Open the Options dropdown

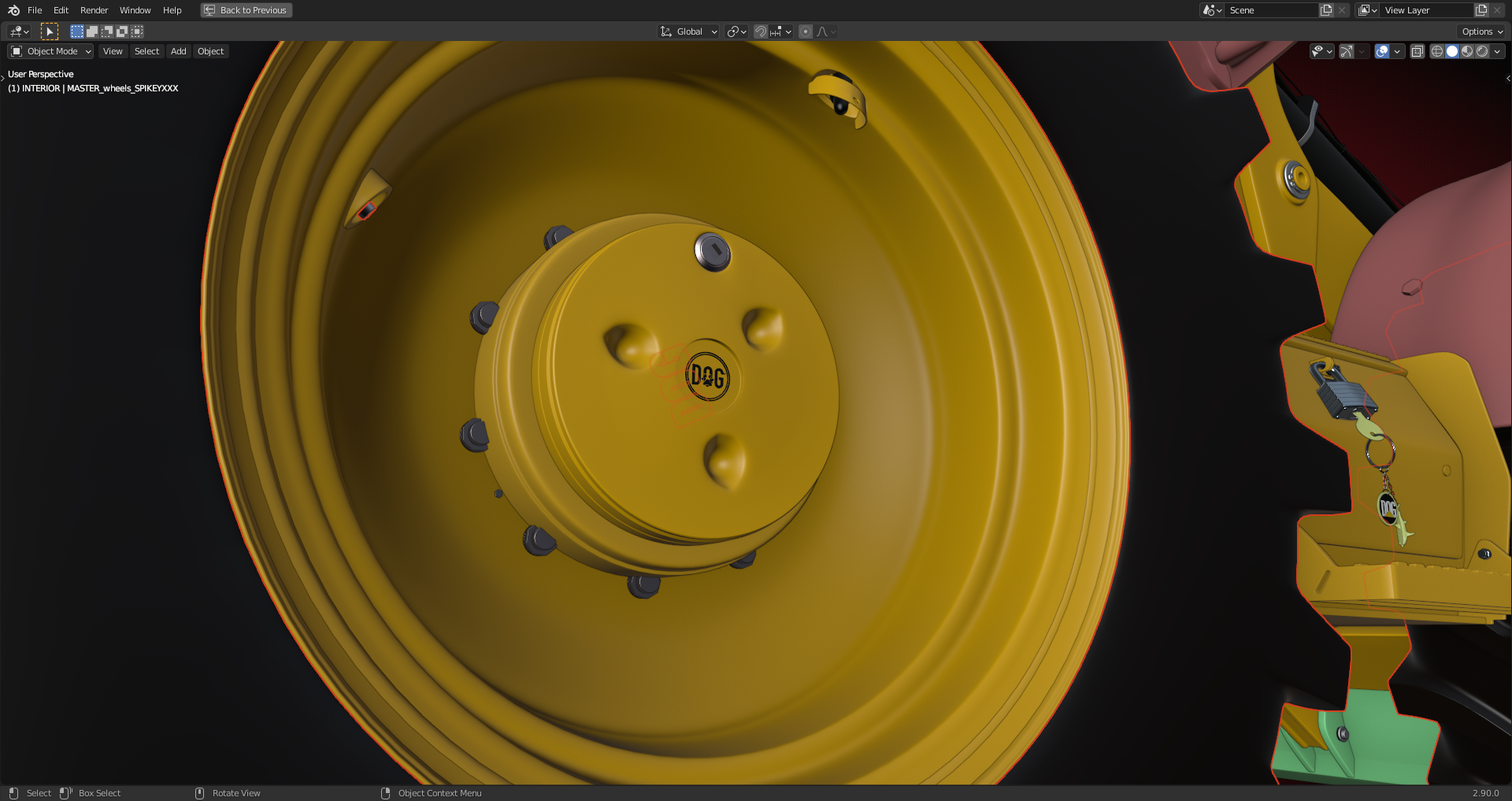[x=1481, y=32]
